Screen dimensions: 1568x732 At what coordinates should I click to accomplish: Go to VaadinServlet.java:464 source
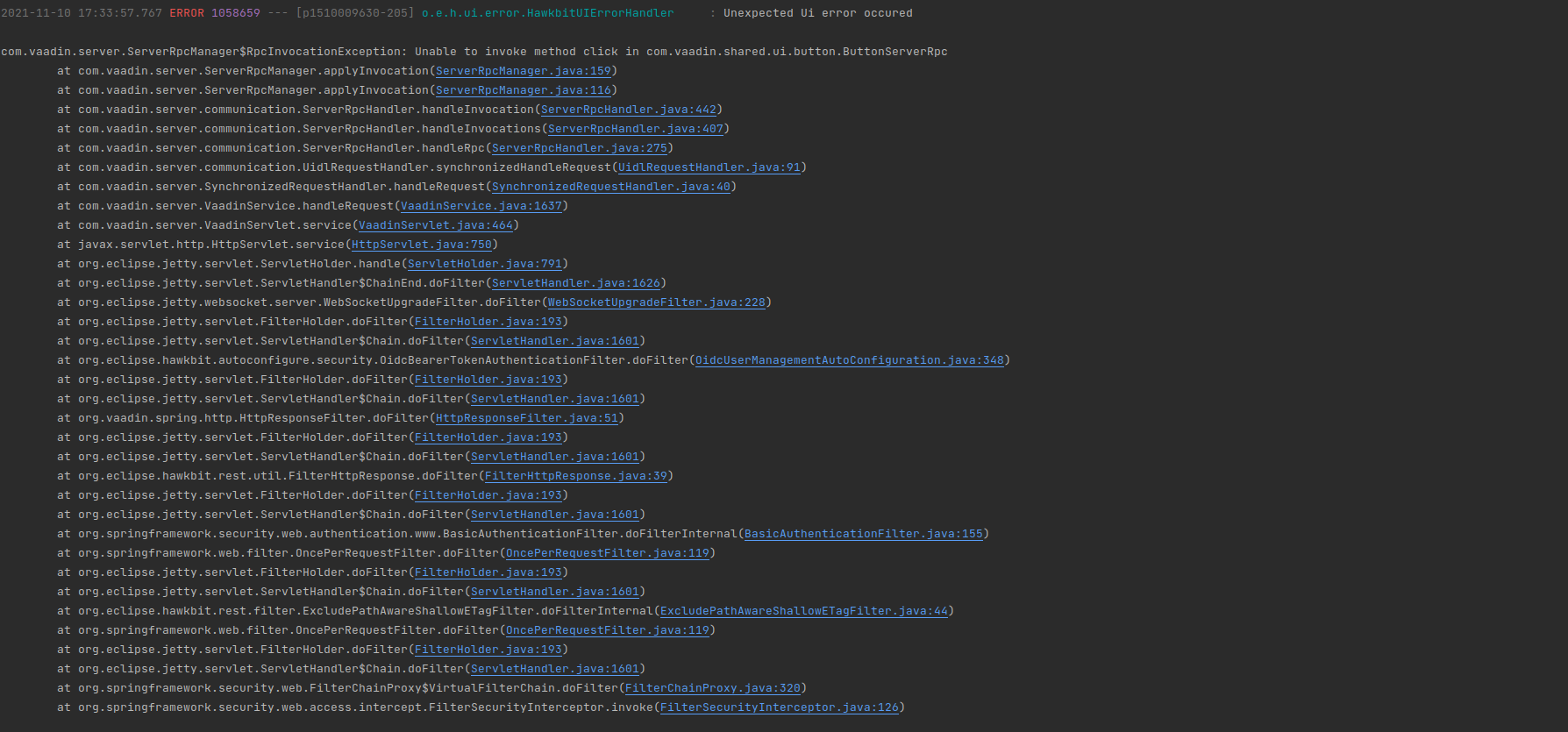(x=436, y=225)
